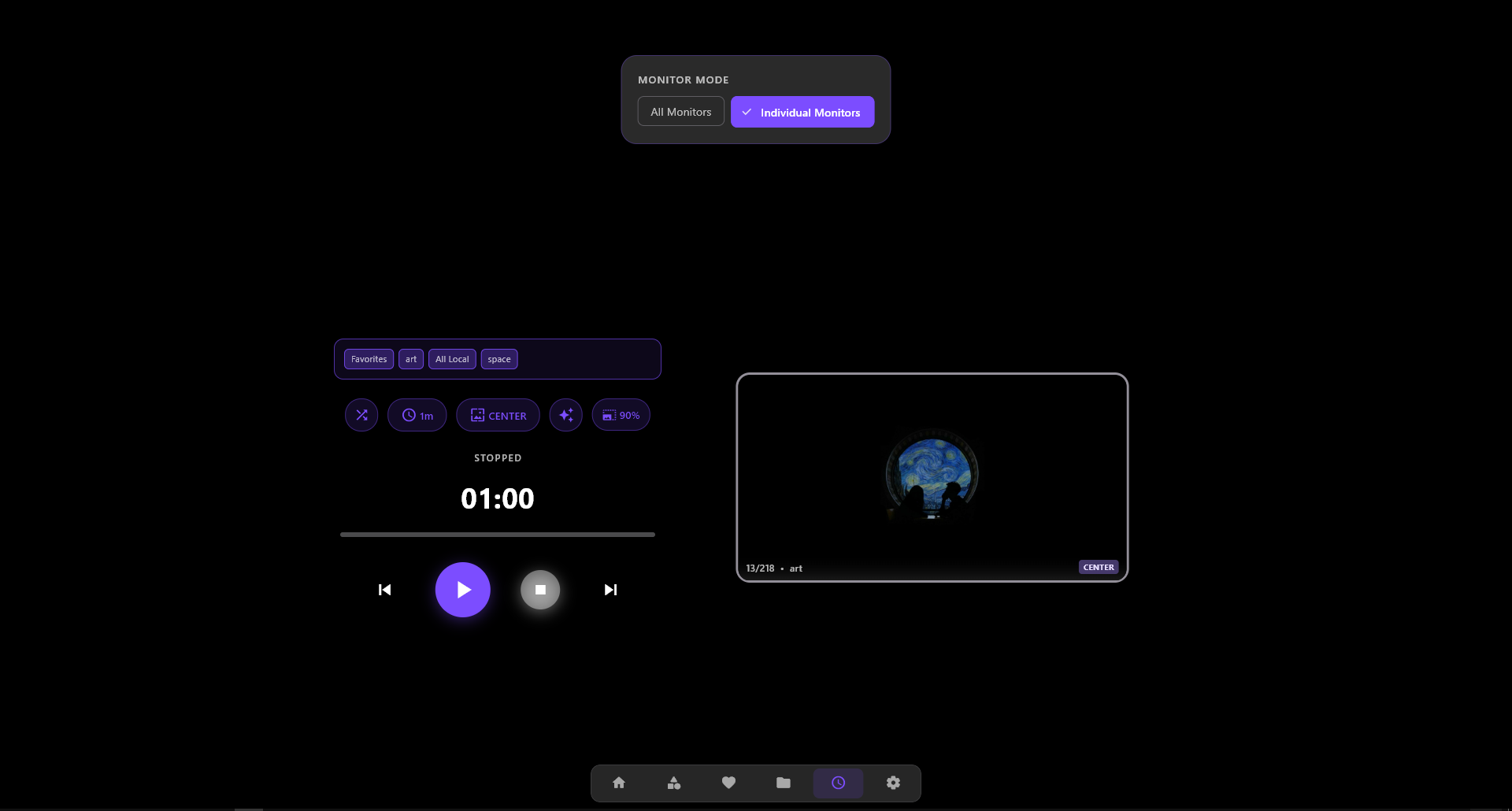
Task: Keep Individual Monitors mode selected
Action: tap(802, 112)
